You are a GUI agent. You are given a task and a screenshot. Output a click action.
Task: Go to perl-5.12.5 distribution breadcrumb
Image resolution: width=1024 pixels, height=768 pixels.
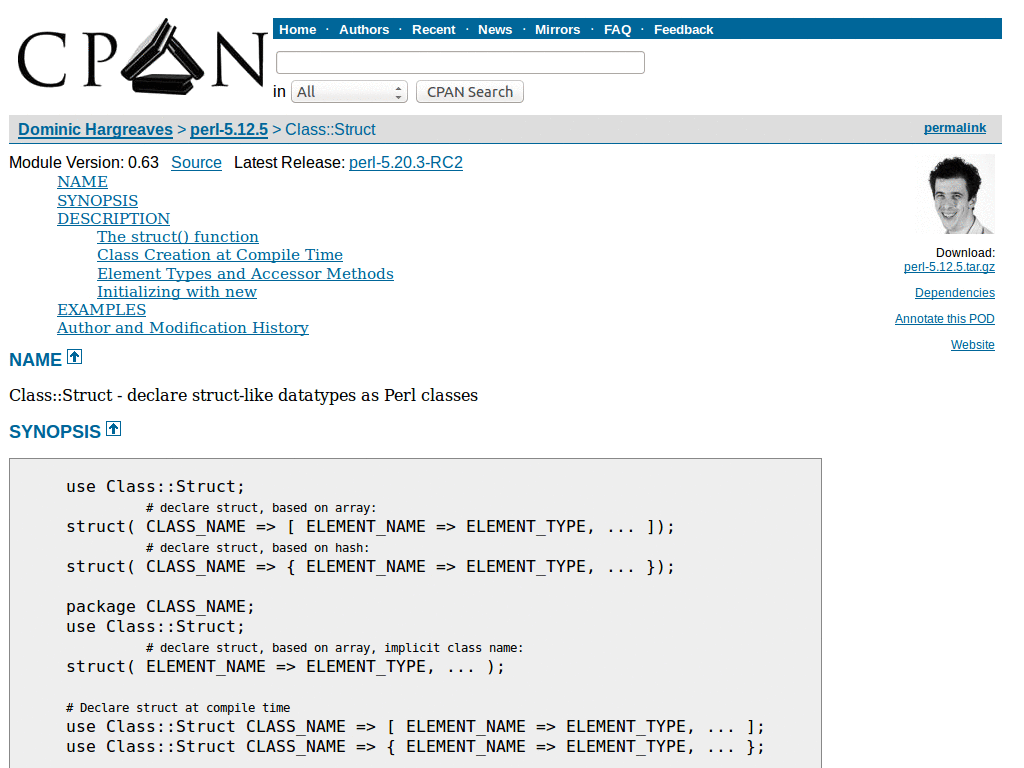[x=229, y=129]
